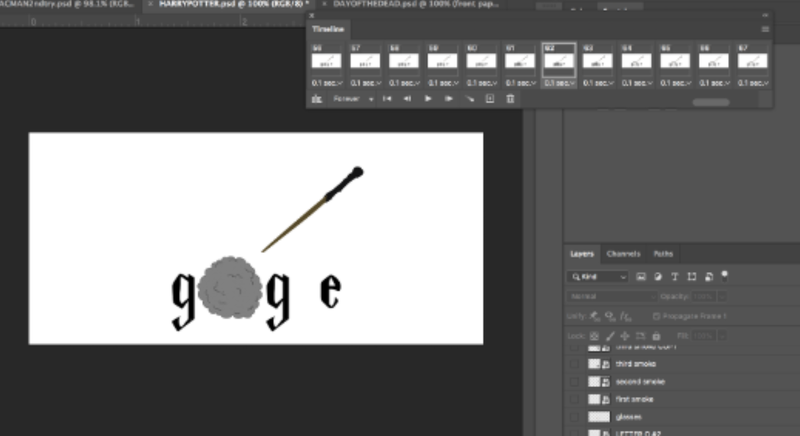Filter layers by pixel layers icon
Screen dimensions: 800x436
(641, 277)
